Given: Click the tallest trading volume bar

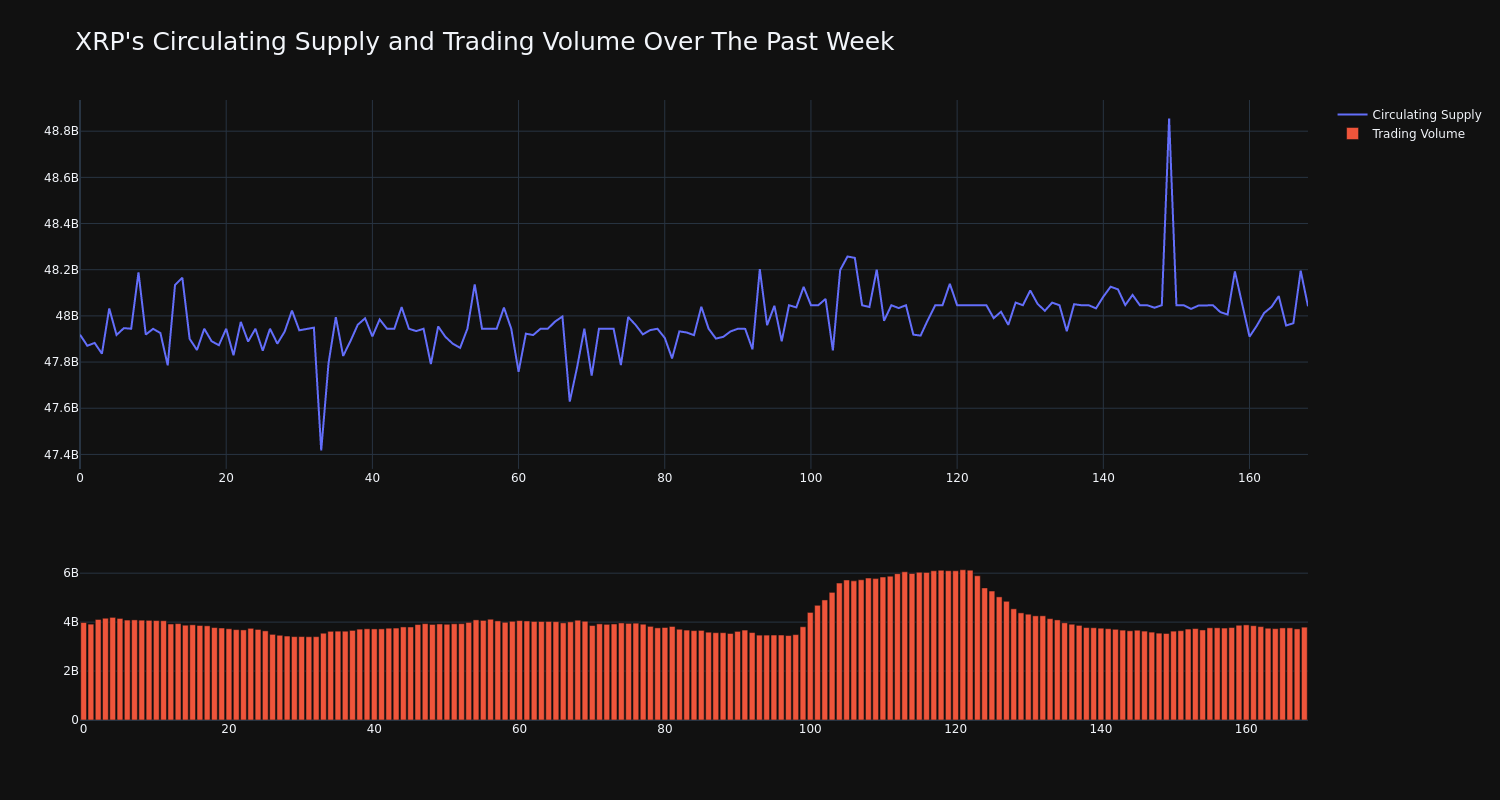Looking at the screenshot, I should tap(963, 645).
